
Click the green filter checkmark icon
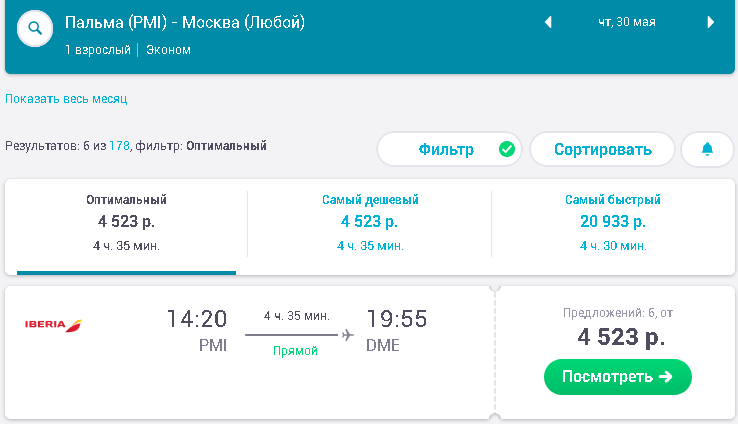[x=506, y=149]
